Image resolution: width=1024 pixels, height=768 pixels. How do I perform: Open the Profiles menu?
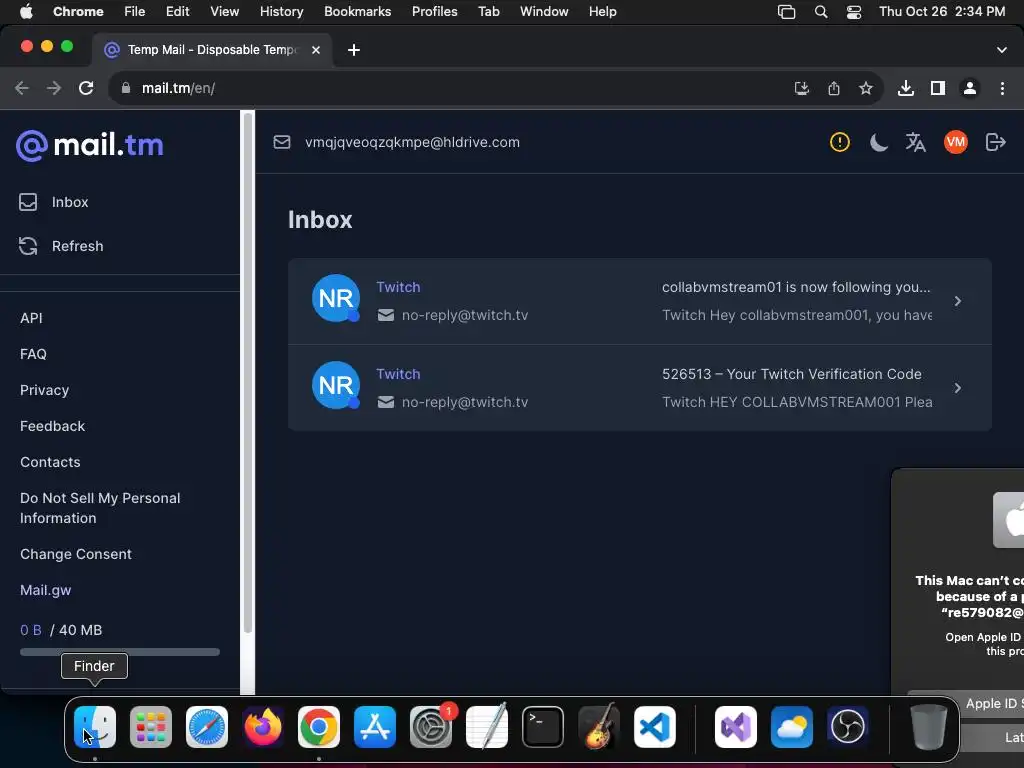(434, 12)
